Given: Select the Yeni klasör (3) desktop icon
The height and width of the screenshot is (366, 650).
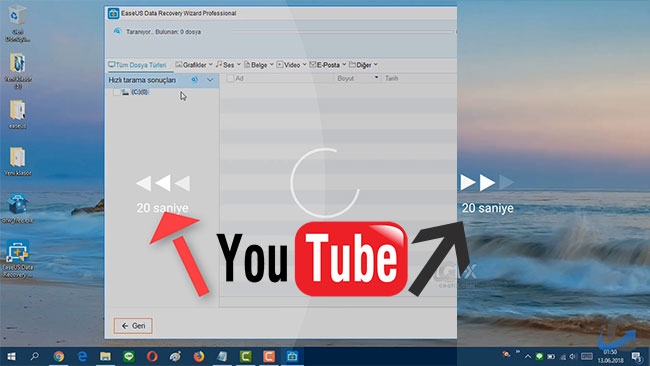Looking at the screenshot, I should (17, 70).
